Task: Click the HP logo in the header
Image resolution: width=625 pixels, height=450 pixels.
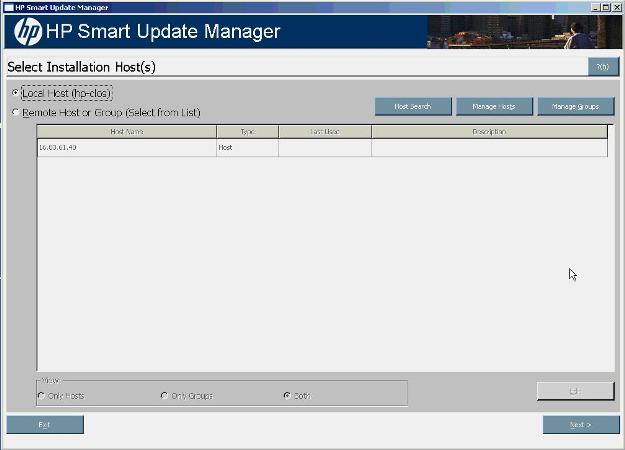Action: pyautogui.click(x=28, y=33)
